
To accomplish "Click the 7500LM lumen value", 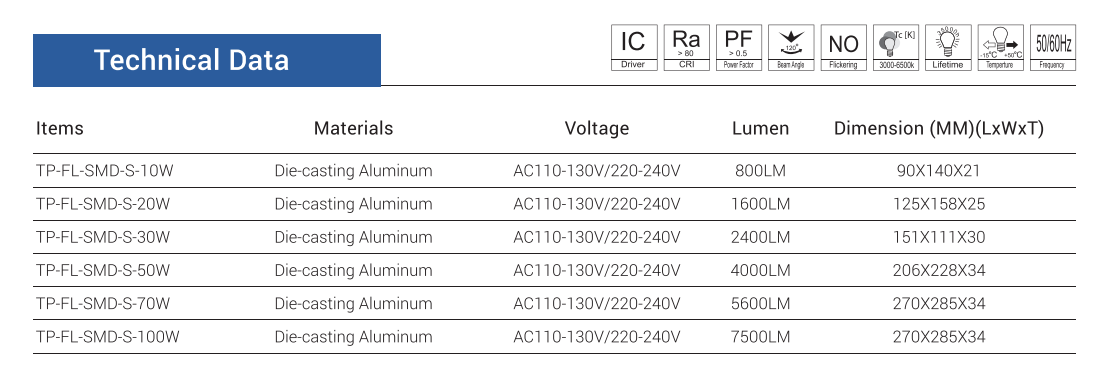I will point(760,337).
